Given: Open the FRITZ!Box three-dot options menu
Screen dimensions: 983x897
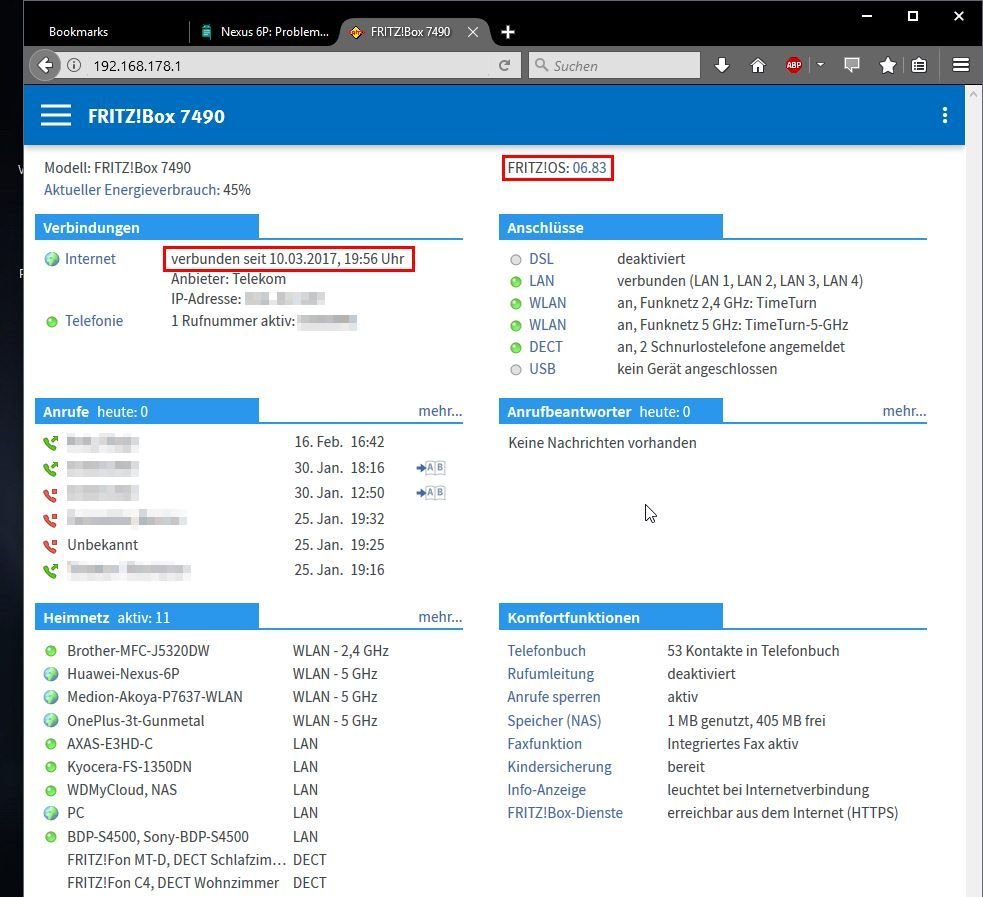Looking at the screenshot, I should [945, 115].
